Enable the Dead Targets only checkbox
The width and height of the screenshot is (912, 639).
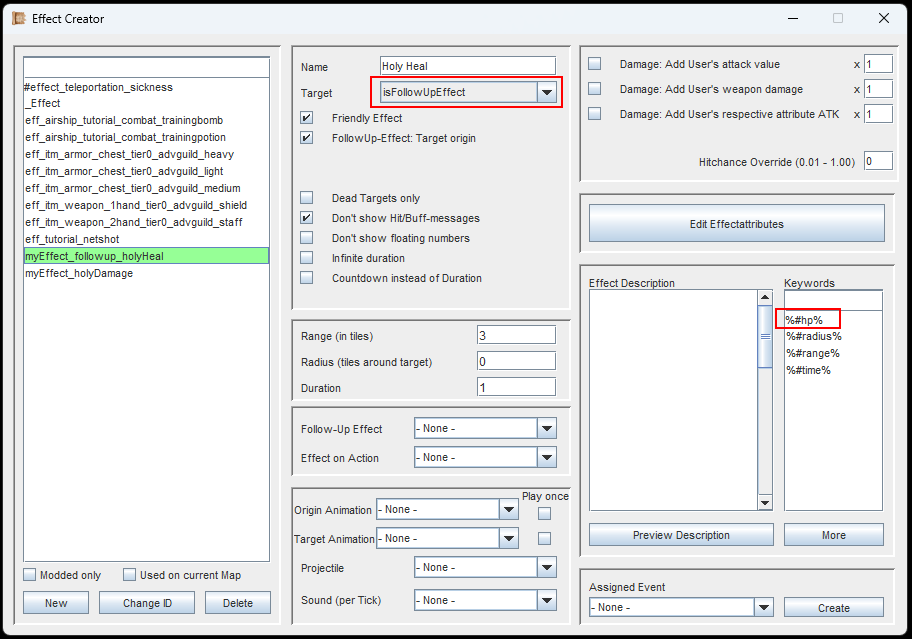point(307,198)
